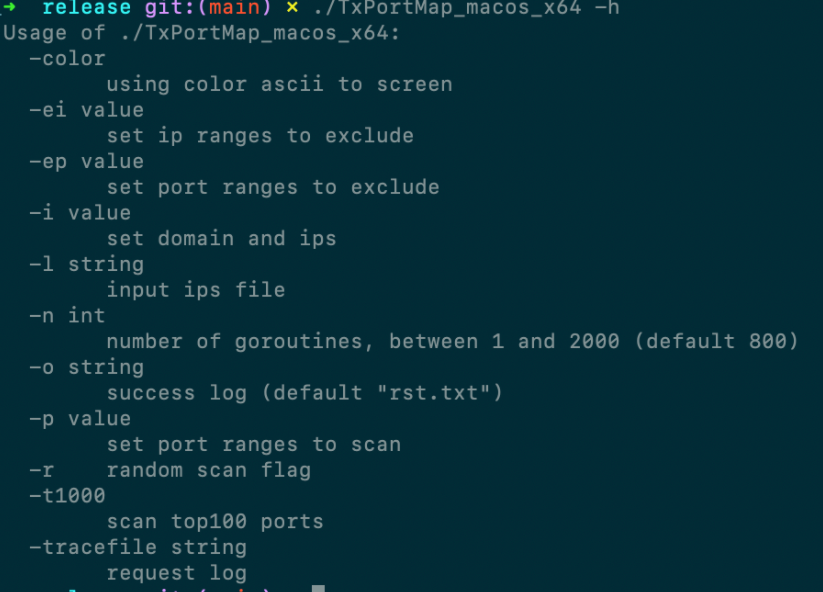Screen dimensions: 823x592
Task: Click the -p value flag
Action: click(x=80, y=418)
